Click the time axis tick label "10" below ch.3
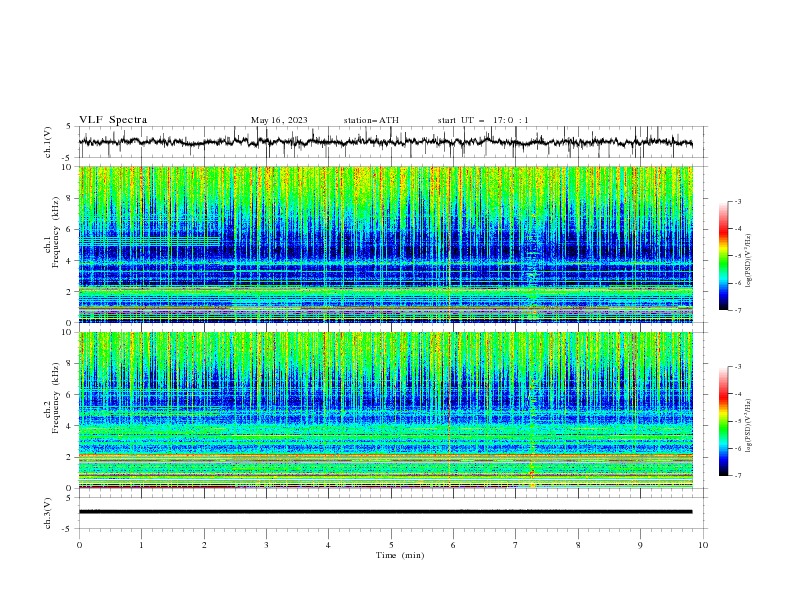The height and width of the screenshot is (612, 792). click(x=703, y=545)
